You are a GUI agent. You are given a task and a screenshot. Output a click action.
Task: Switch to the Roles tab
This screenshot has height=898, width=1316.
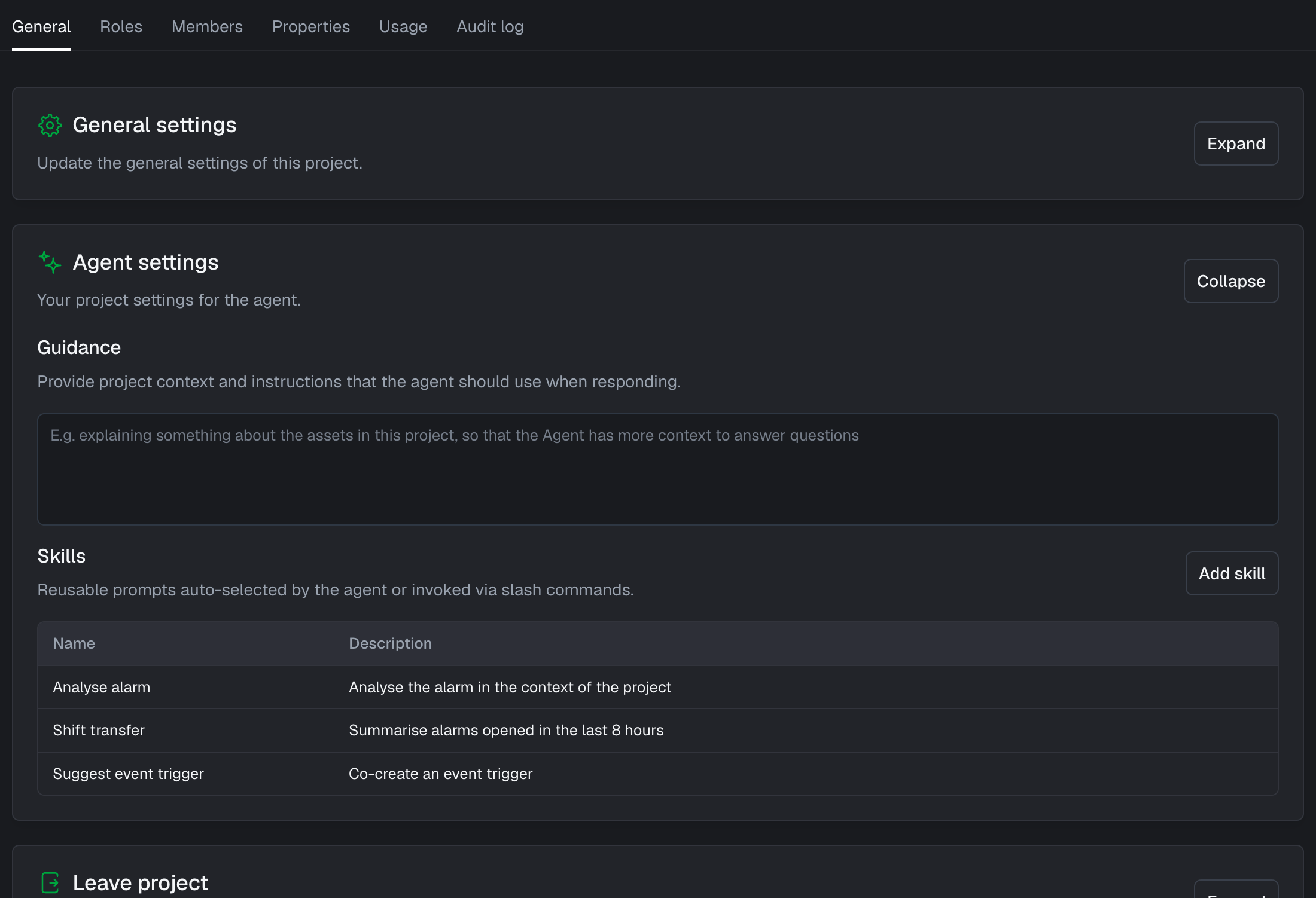[x=121, y=26]
